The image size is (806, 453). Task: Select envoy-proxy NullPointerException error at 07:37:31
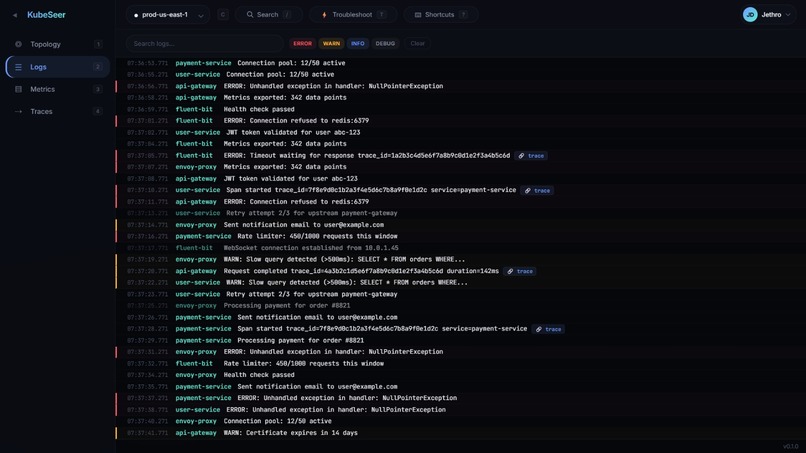(461, 352)
